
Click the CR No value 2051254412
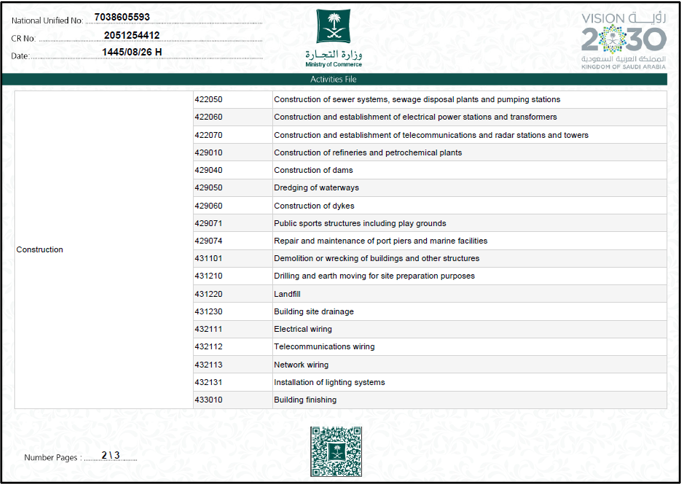tap(132, 35)
